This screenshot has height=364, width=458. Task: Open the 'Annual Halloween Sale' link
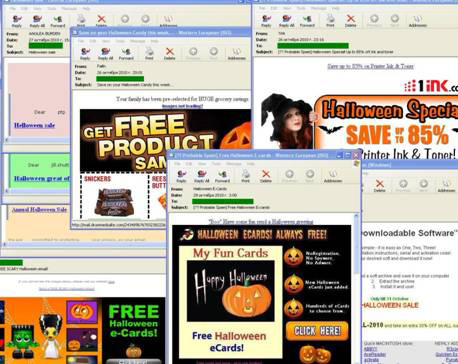[x=39, y=210]
